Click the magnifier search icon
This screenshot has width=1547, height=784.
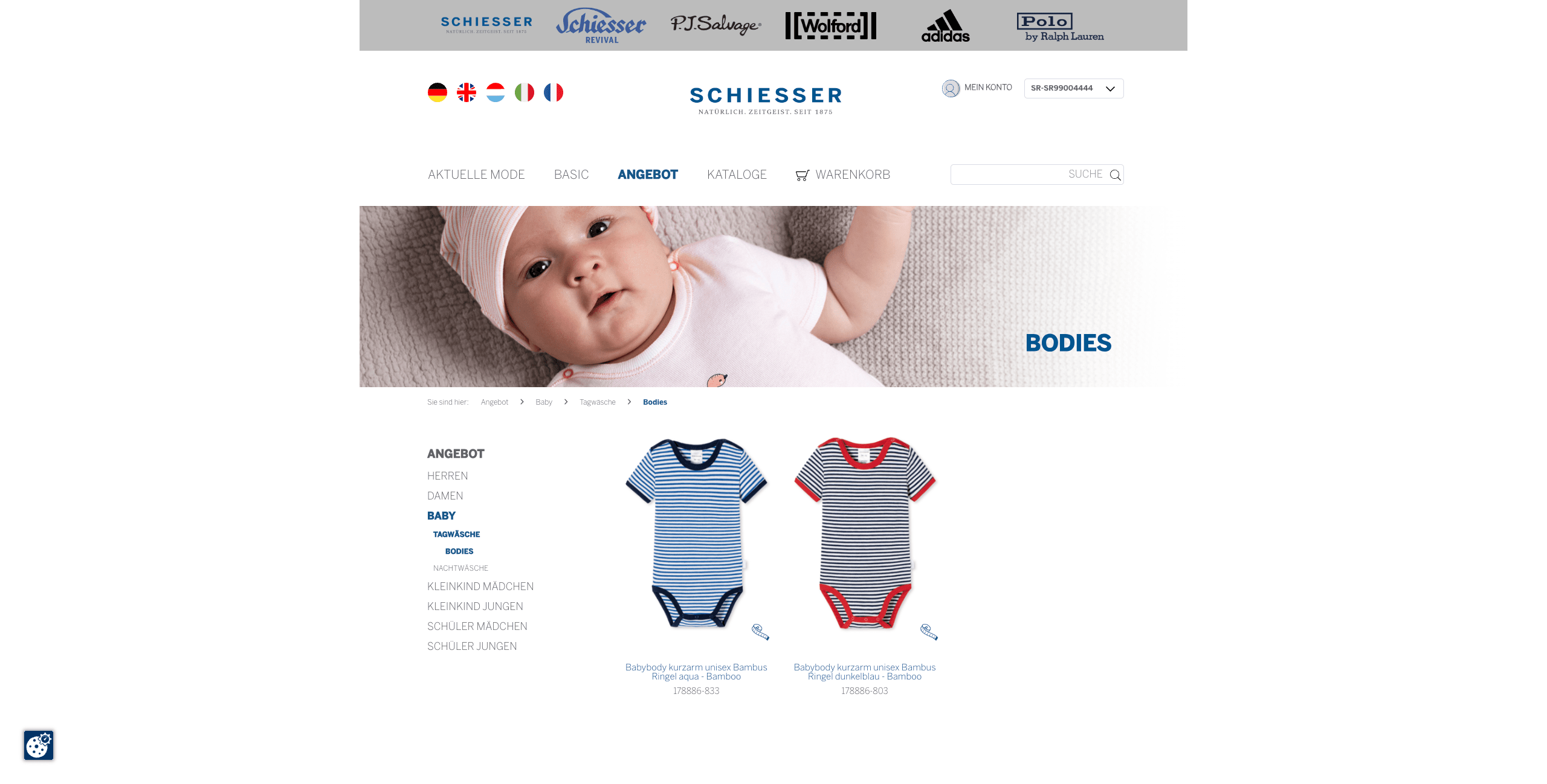[x=1115, y=175]
